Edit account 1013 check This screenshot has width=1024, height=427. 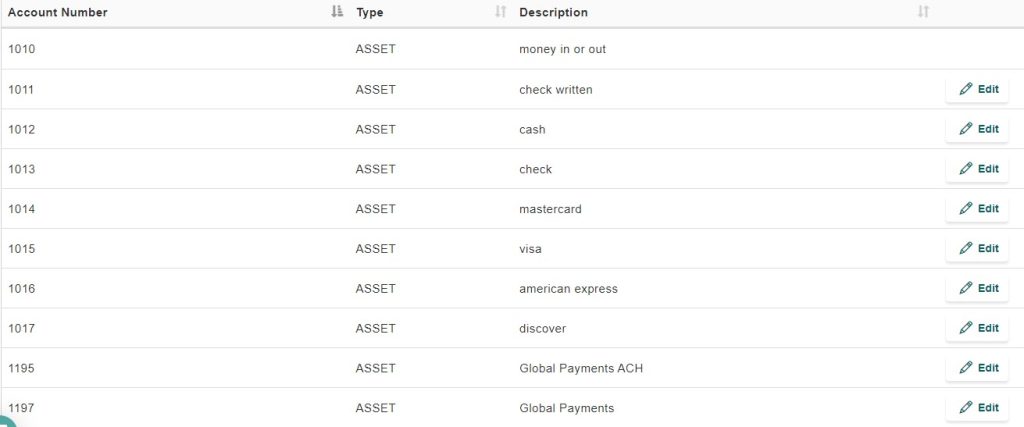pyautogui.click(x=977, y=168)
